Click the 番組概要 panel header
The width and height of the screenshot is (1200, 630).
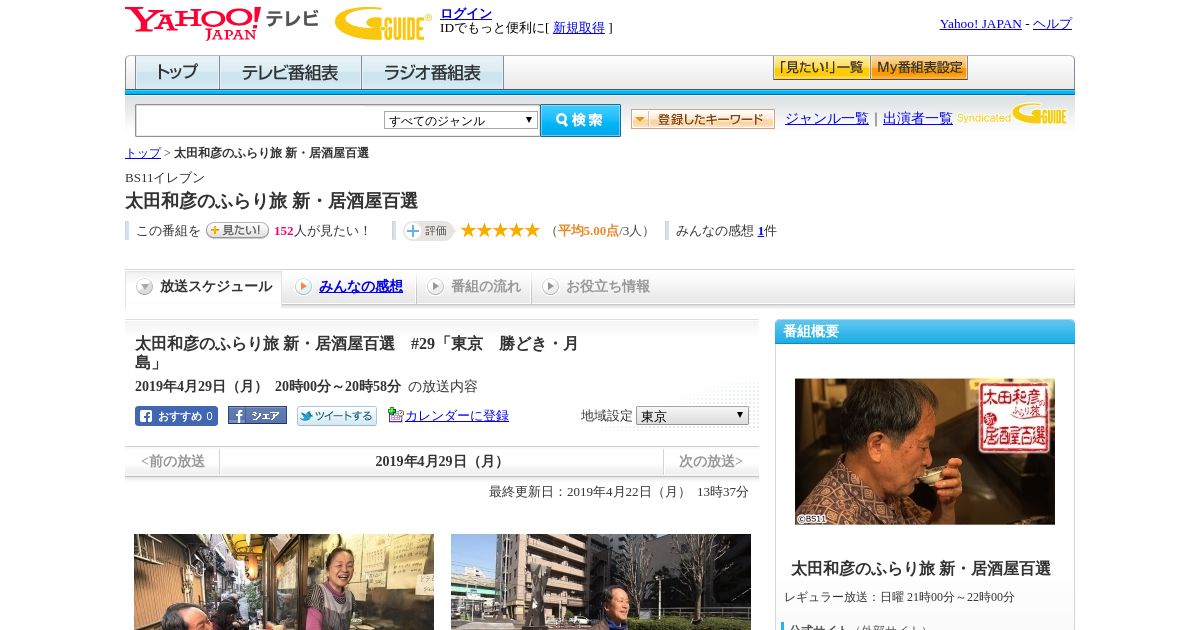click(925, 331)
